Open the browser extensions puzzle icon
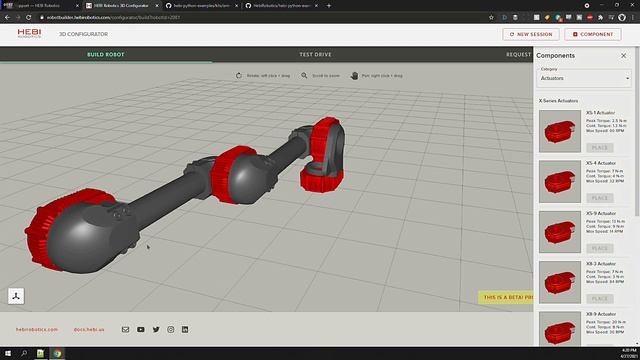This screenshot has width=640, height=360. click(600, 18)
